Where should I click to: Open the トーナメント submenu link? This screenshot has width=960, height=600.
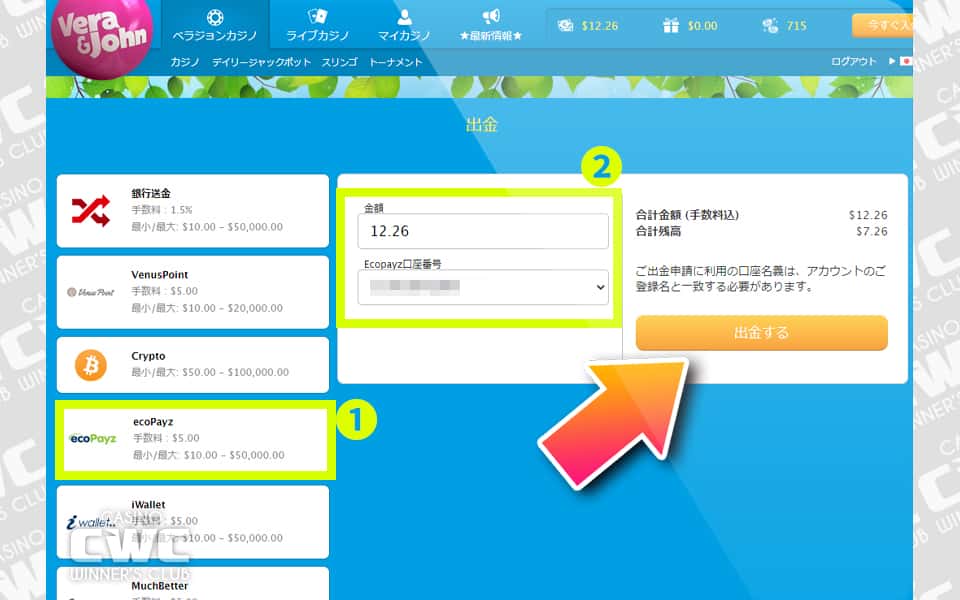(x=396, y=62)
